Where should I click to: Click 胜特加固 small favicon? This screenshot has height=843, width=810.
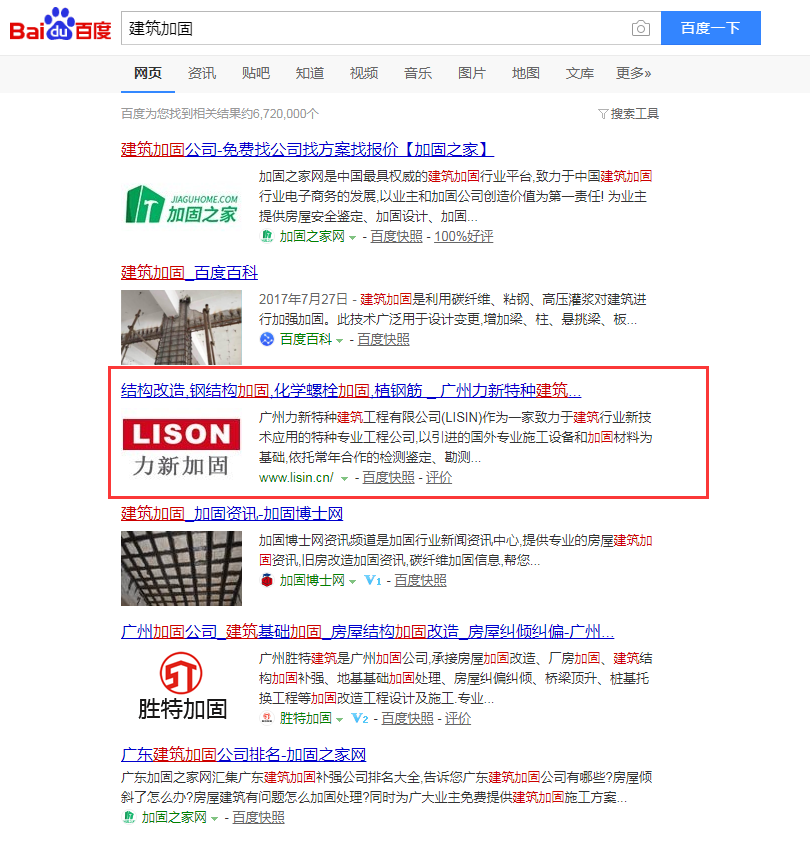tap(267, 718)
